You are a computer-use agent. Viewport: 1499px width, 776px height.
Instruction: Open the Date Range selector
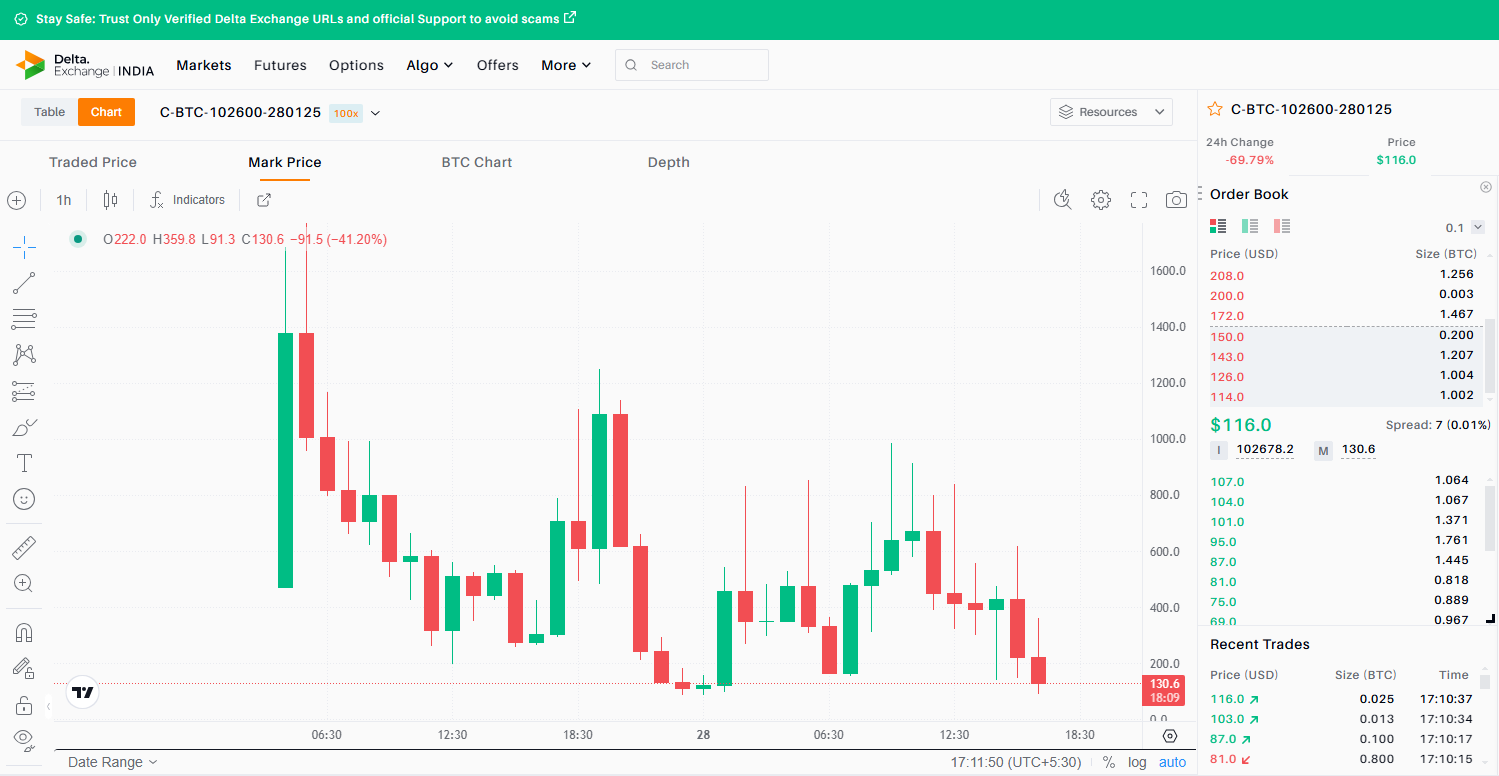112,762
